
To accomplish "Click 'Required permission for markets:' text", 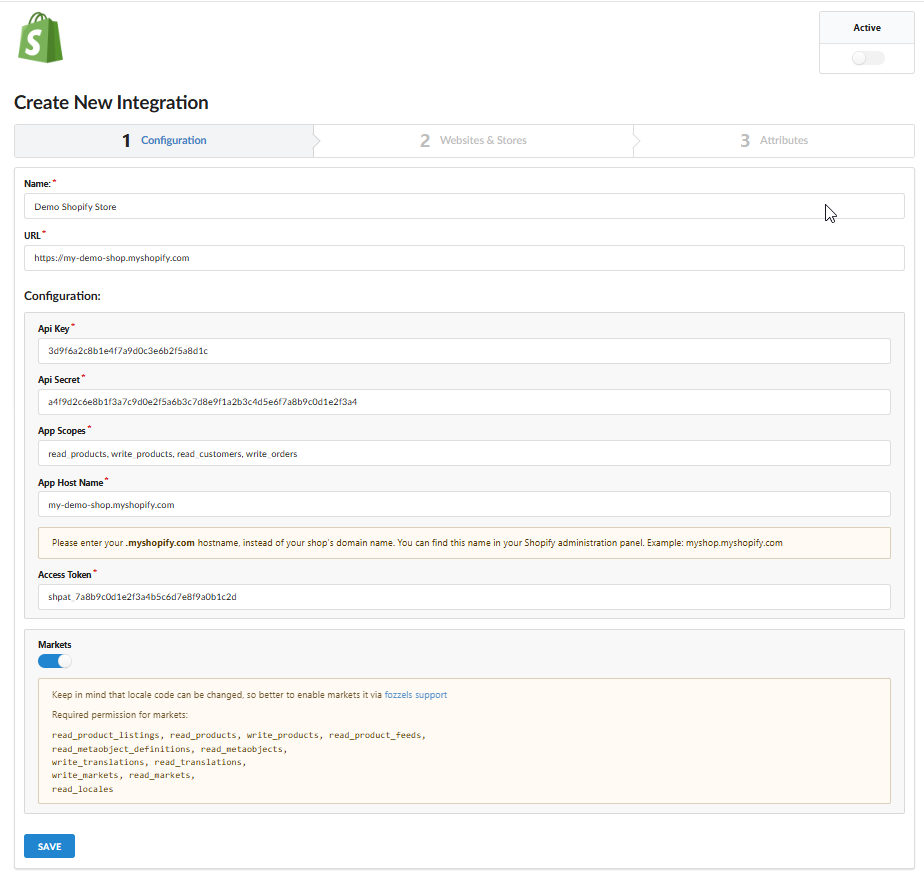I will [x=120, y=715].
